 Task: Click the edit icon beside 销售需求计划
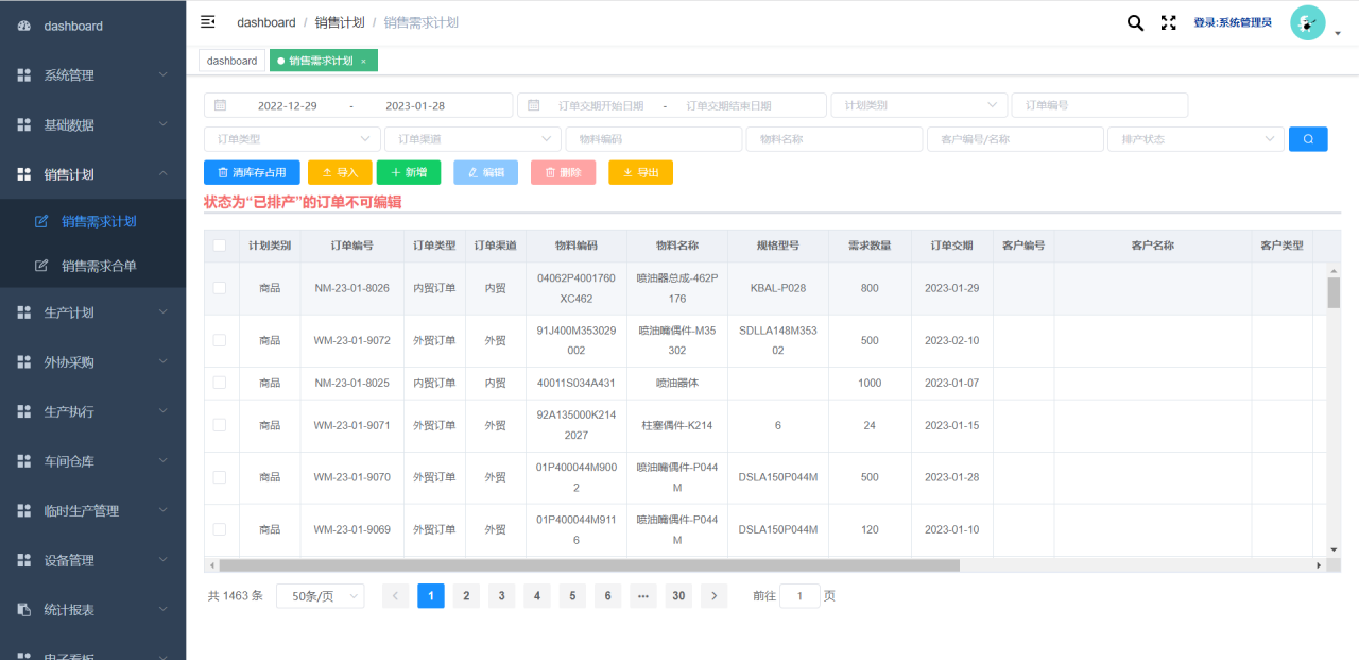[x=39, y=221]
